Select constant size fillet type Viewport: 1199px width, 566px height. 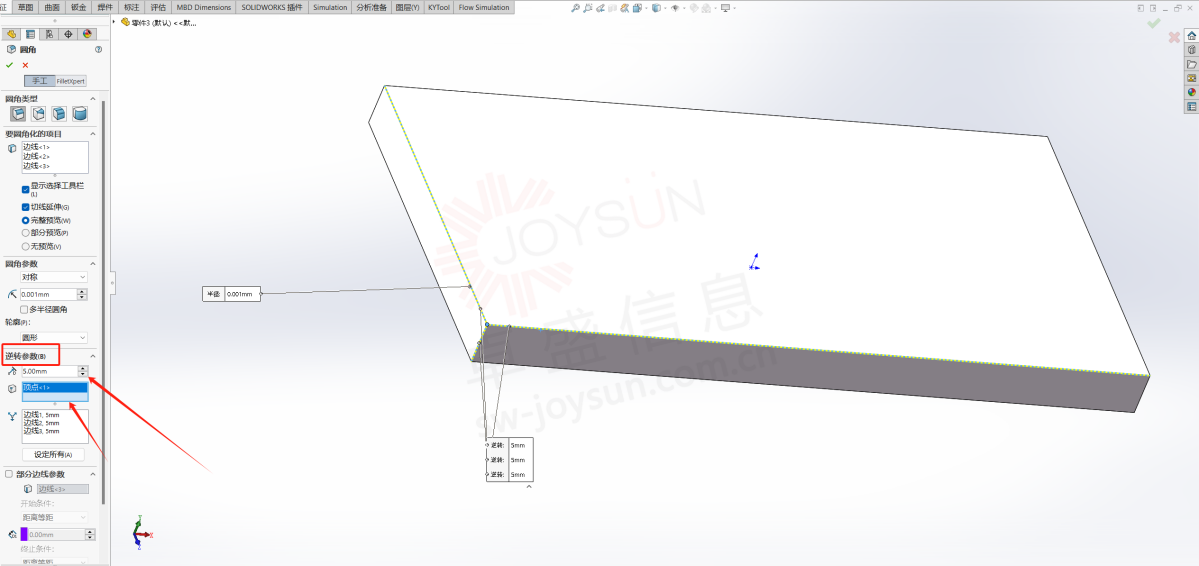point(18,113)
